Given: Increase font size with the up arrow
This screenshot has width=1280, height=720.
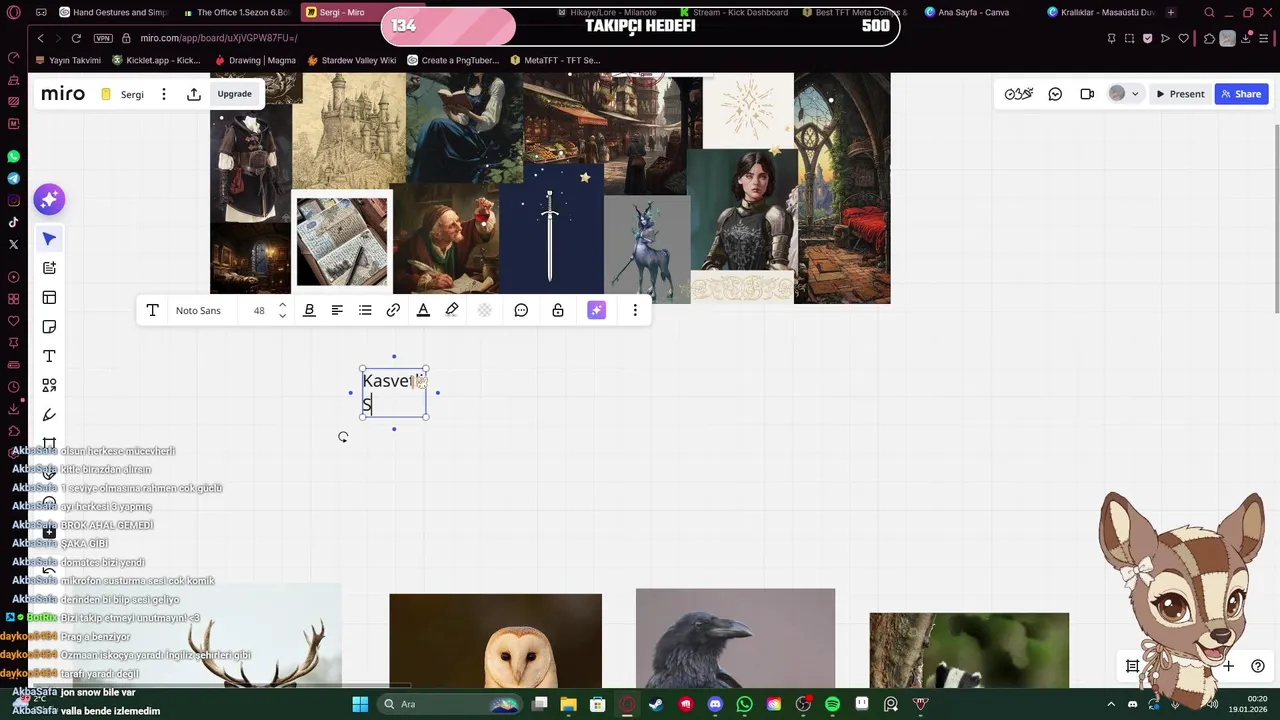Looking at the screenshot, I should [x=282, y=306].
